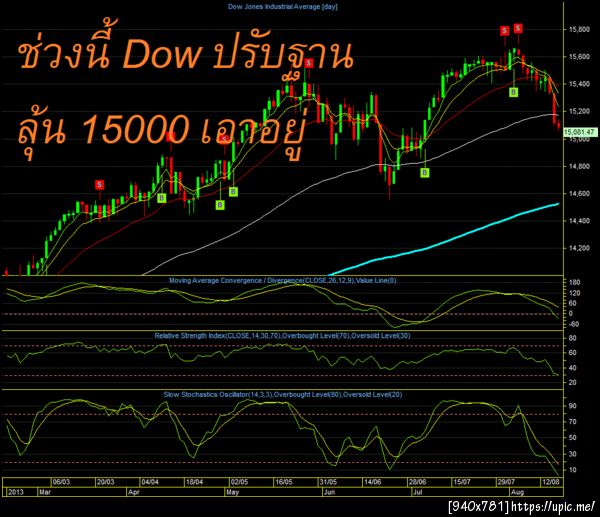Click the Jul month label
600x517 pixels.
(x=418, y=492)
